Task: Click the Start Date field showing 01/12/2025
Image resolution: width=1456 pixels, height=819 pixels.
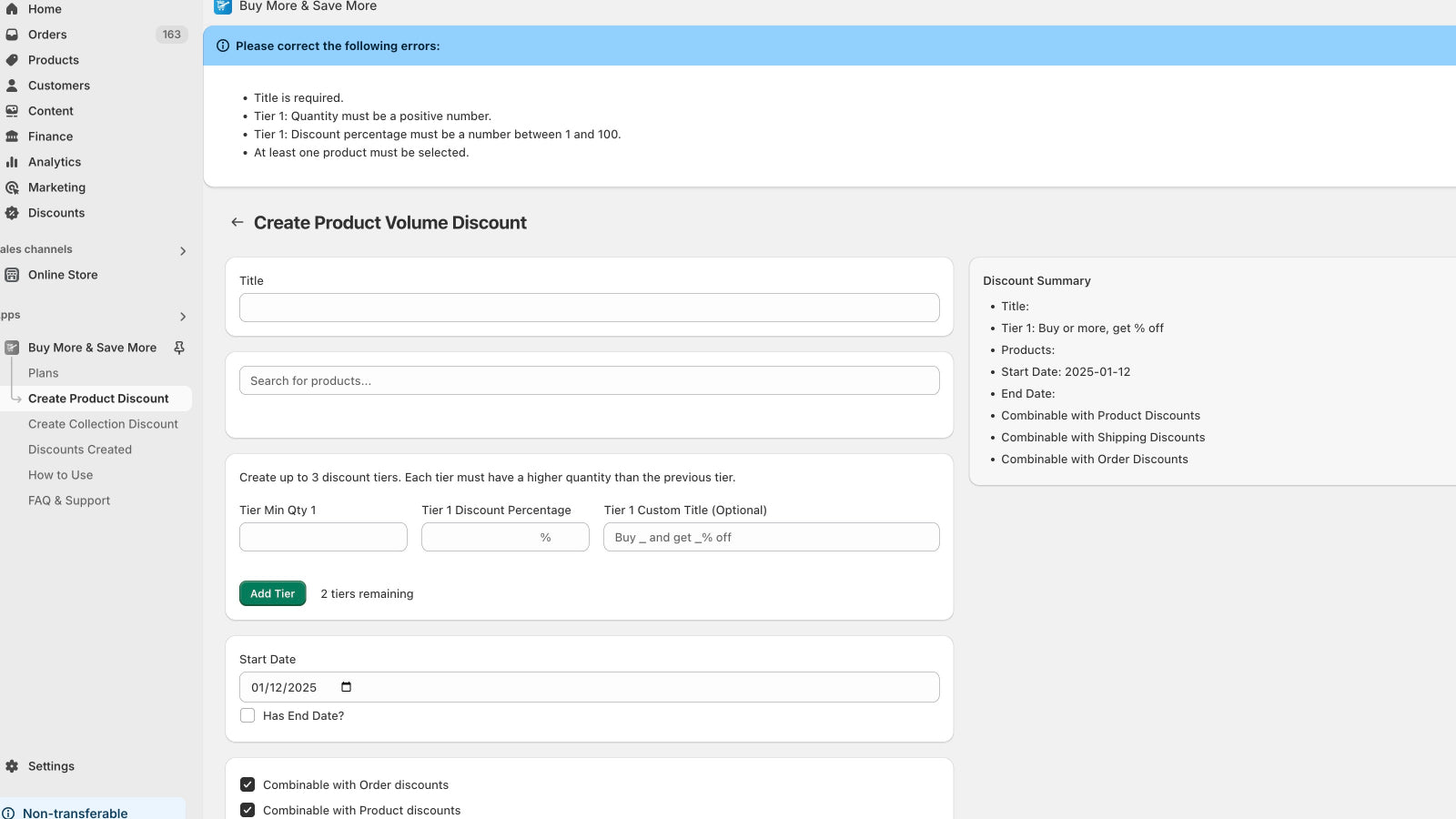Action: coord(590,687)
